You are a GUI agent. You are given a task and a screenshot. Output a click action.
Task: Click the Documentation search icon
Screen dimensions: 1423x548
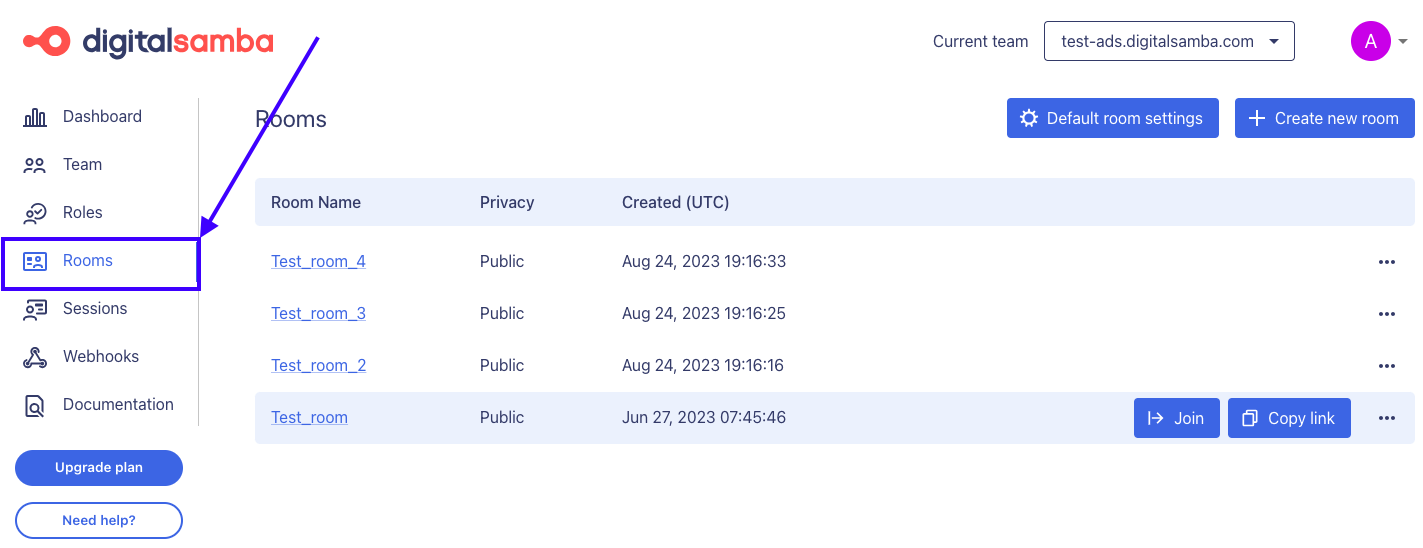35,405
